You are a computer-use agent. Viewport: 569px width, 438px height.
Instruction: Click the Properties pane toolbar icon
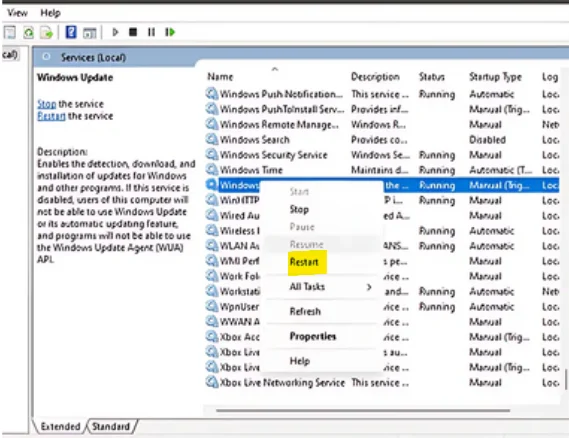(89, 33)
